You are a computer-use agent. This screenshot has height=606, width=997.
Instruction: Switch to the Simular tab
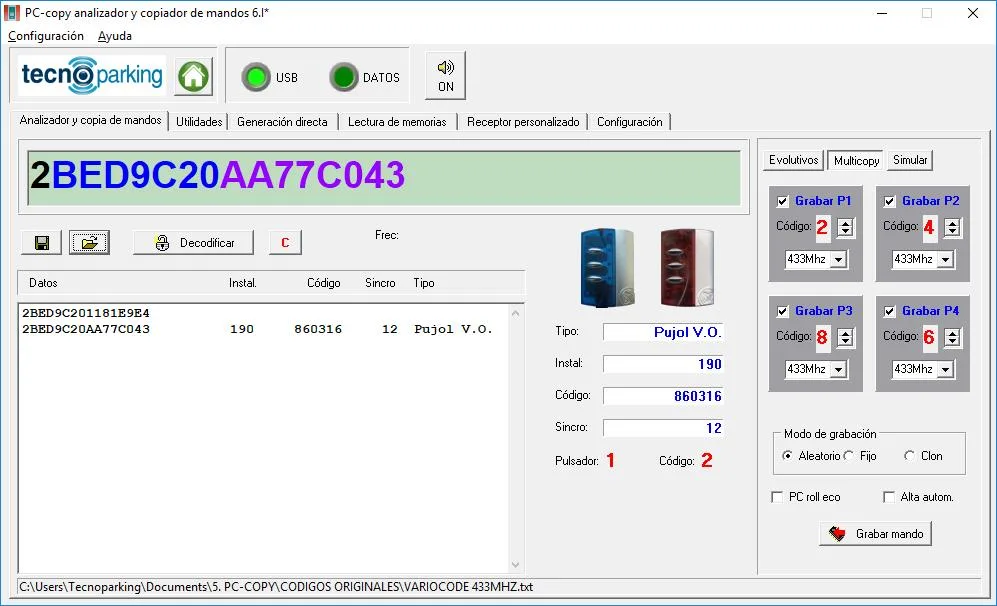(x=910, y=160)
